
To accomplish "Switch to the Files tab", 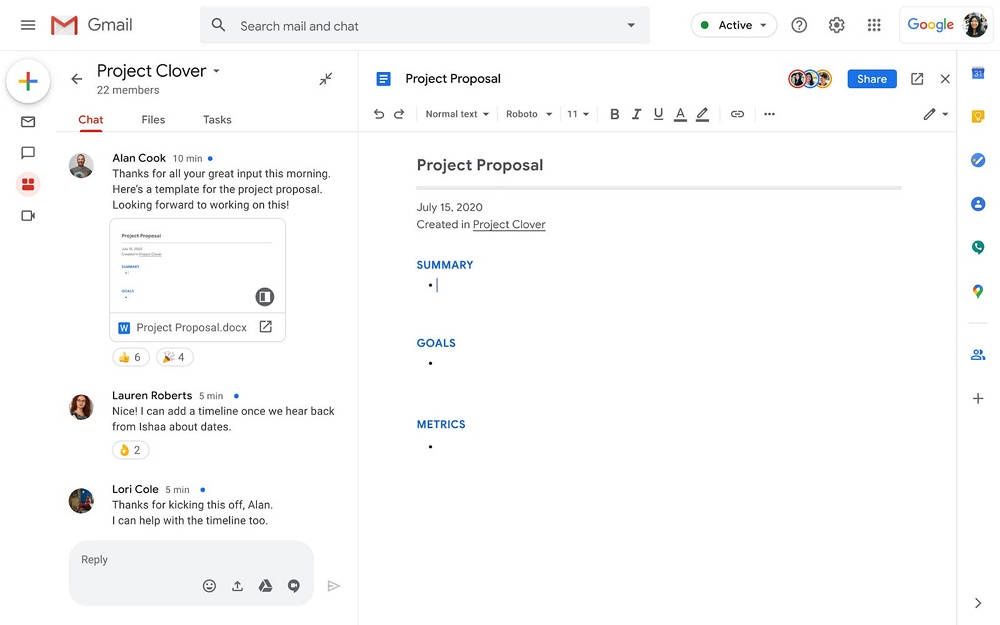I will [x=153, y=120].
